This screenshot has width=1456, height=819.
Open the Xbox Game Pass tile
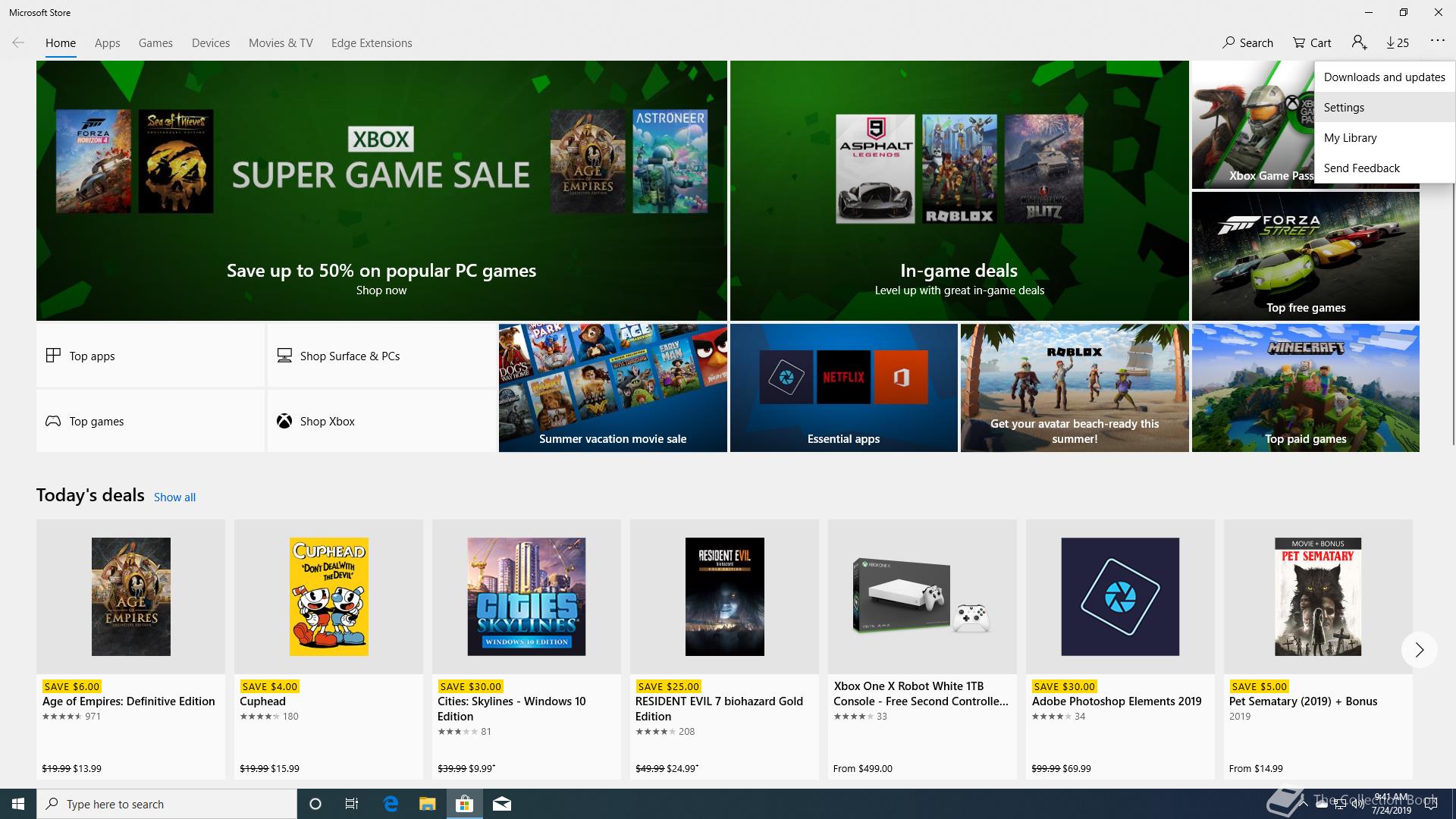(1253, 125)
